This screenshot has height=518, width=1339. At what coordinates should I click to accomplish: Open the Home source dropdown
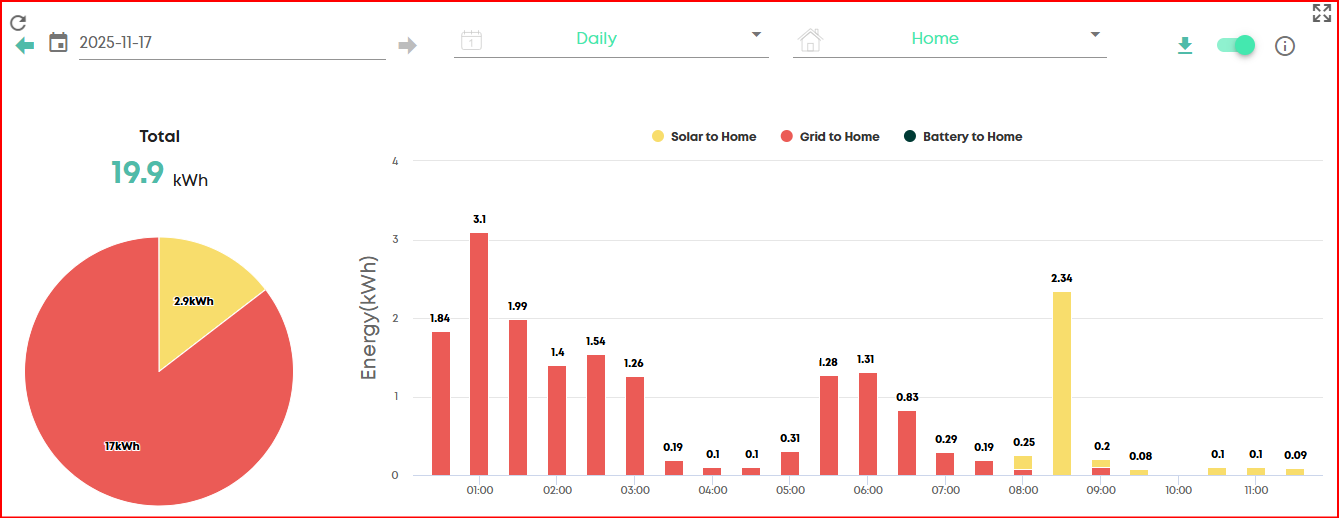click(x=950, y=39)
